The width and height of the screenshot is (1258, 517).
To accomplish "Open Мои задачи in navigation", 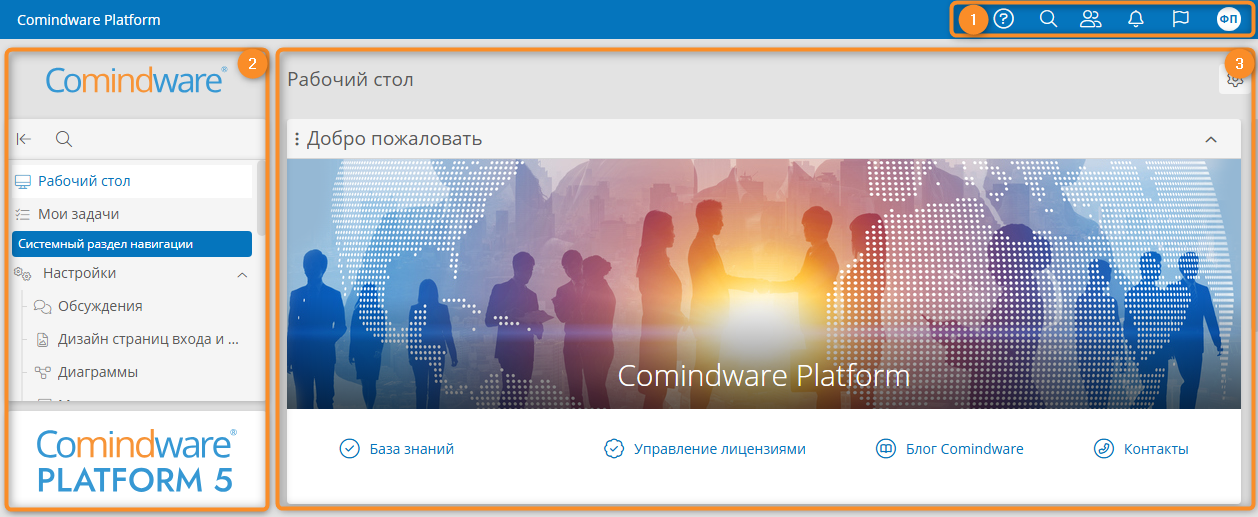I will [132, 214].
